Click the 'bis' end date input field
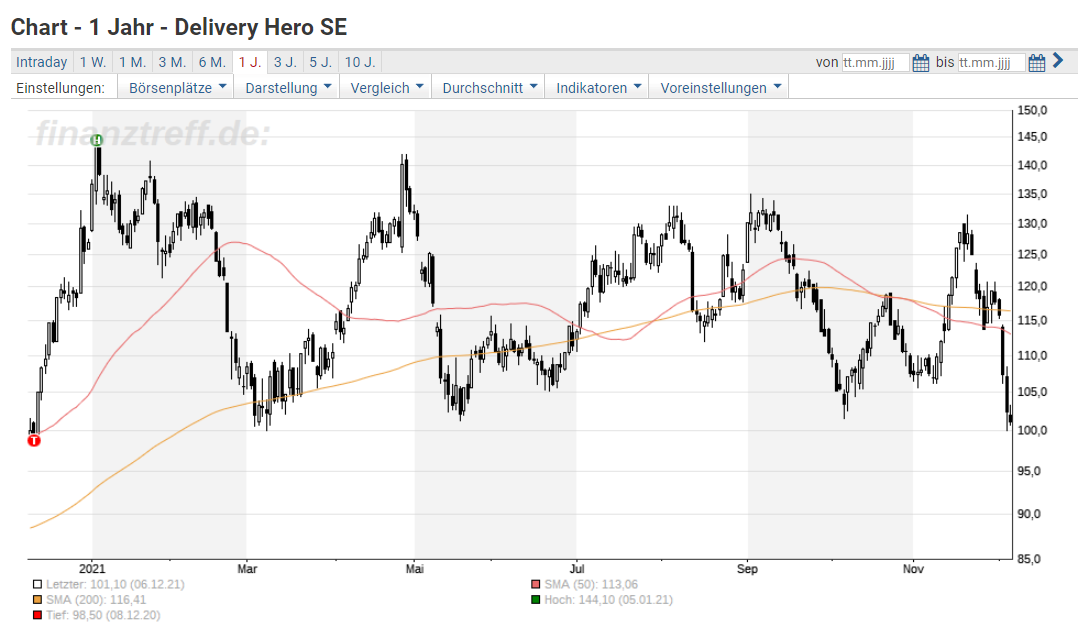This screenshot has width=1082, height=640. point(991,63)
